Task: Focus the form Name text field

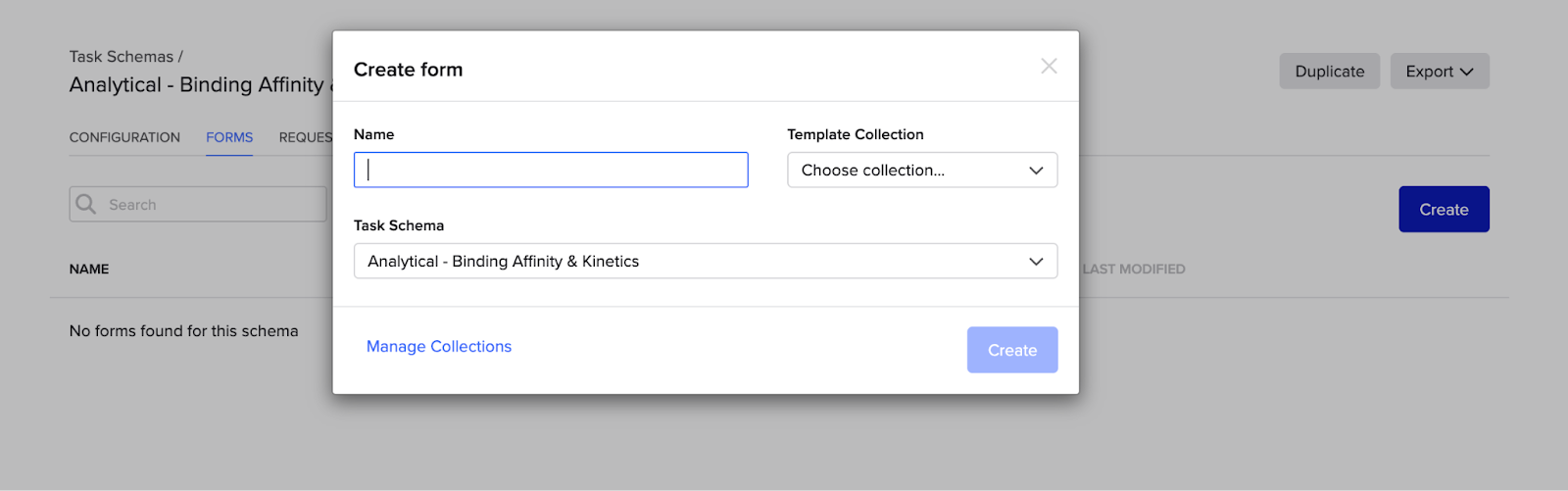Action: click(551, 171)
